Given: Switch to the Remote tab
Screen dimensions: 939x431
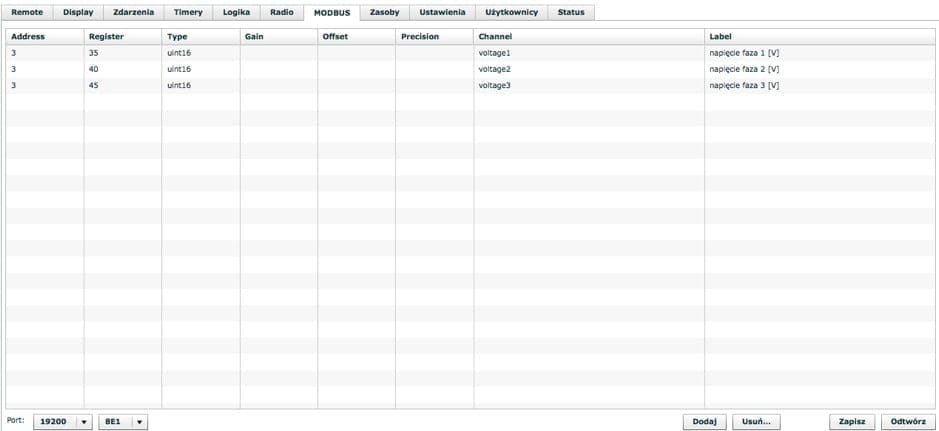Looking at the screenshot, I should [x=27, y=12].
